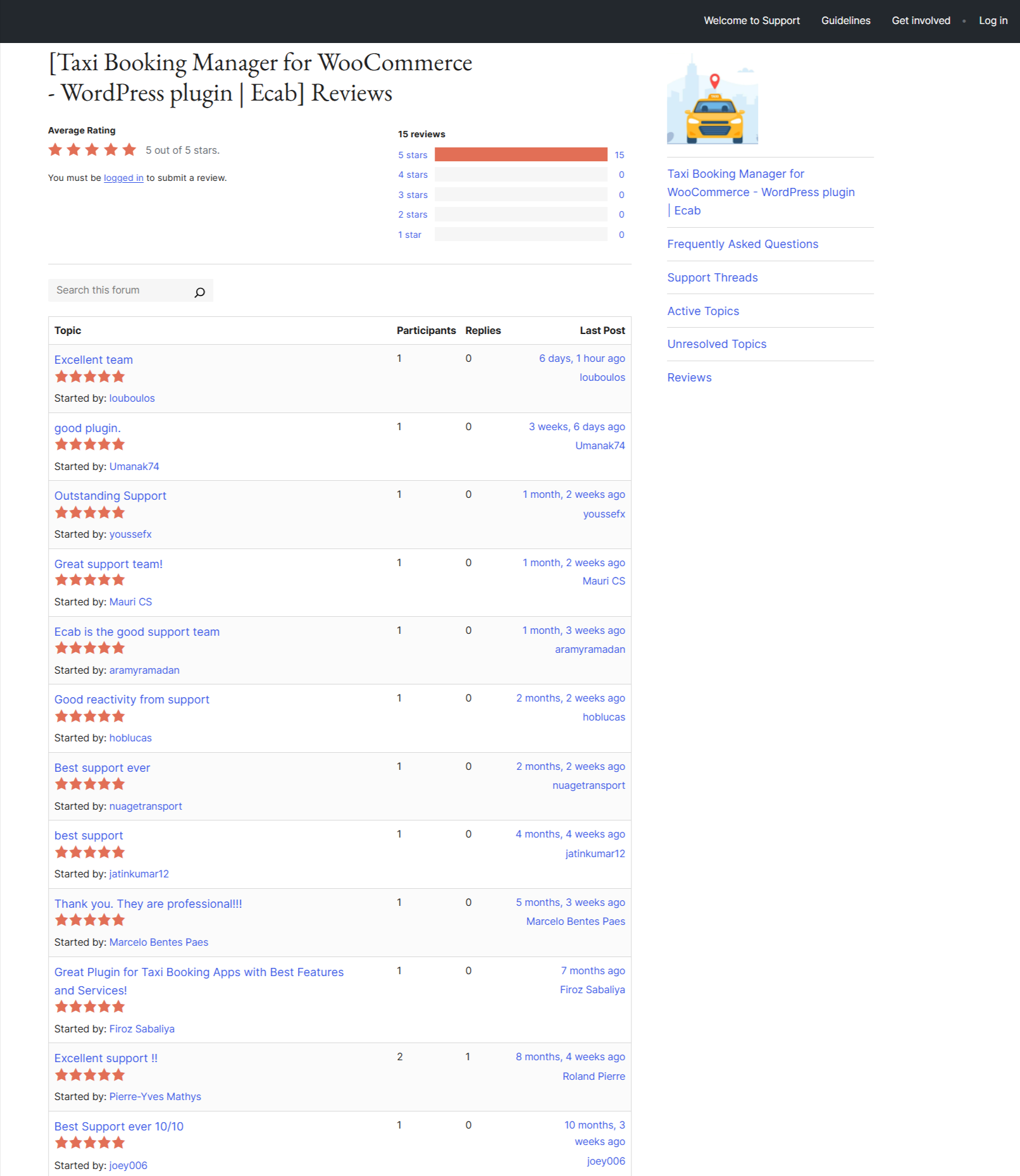This screenshot has height=1176, width=1020.
Task: Click the logged in link
Action: (x=123, y=178)
